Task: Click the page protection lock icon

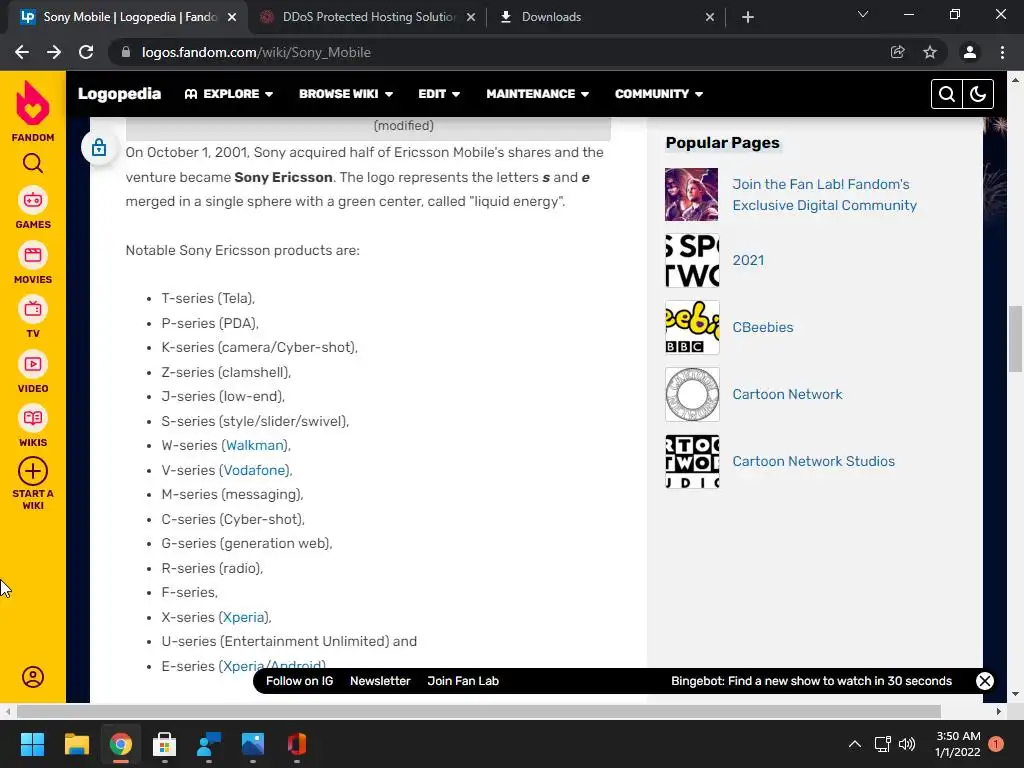Action: pos(99,148)
